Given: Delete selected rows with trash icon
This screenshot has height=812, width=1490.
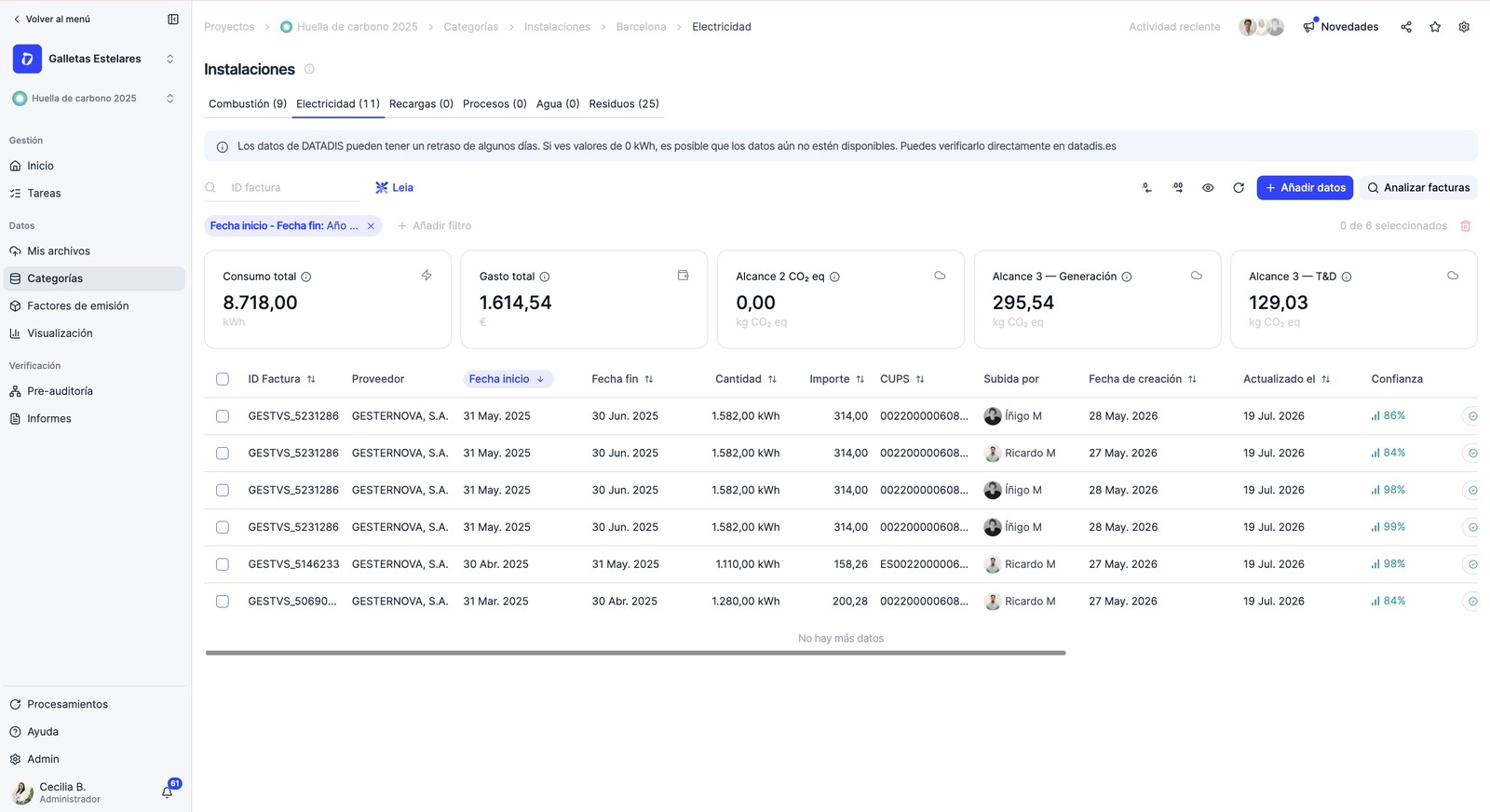Looking at the screenshot, I should [1466, 226].
